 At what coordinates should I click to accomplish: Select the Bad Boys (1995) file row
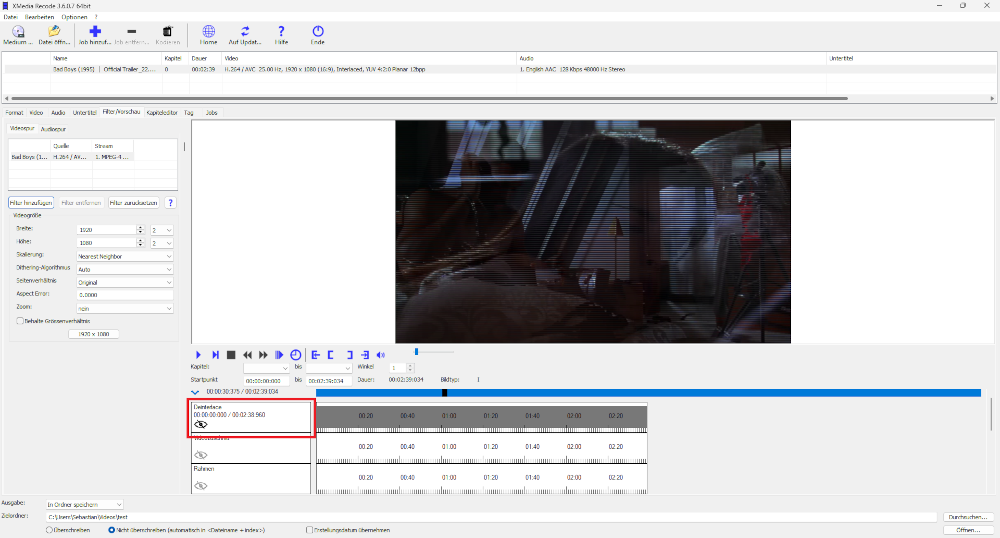[x=497, y=69]
